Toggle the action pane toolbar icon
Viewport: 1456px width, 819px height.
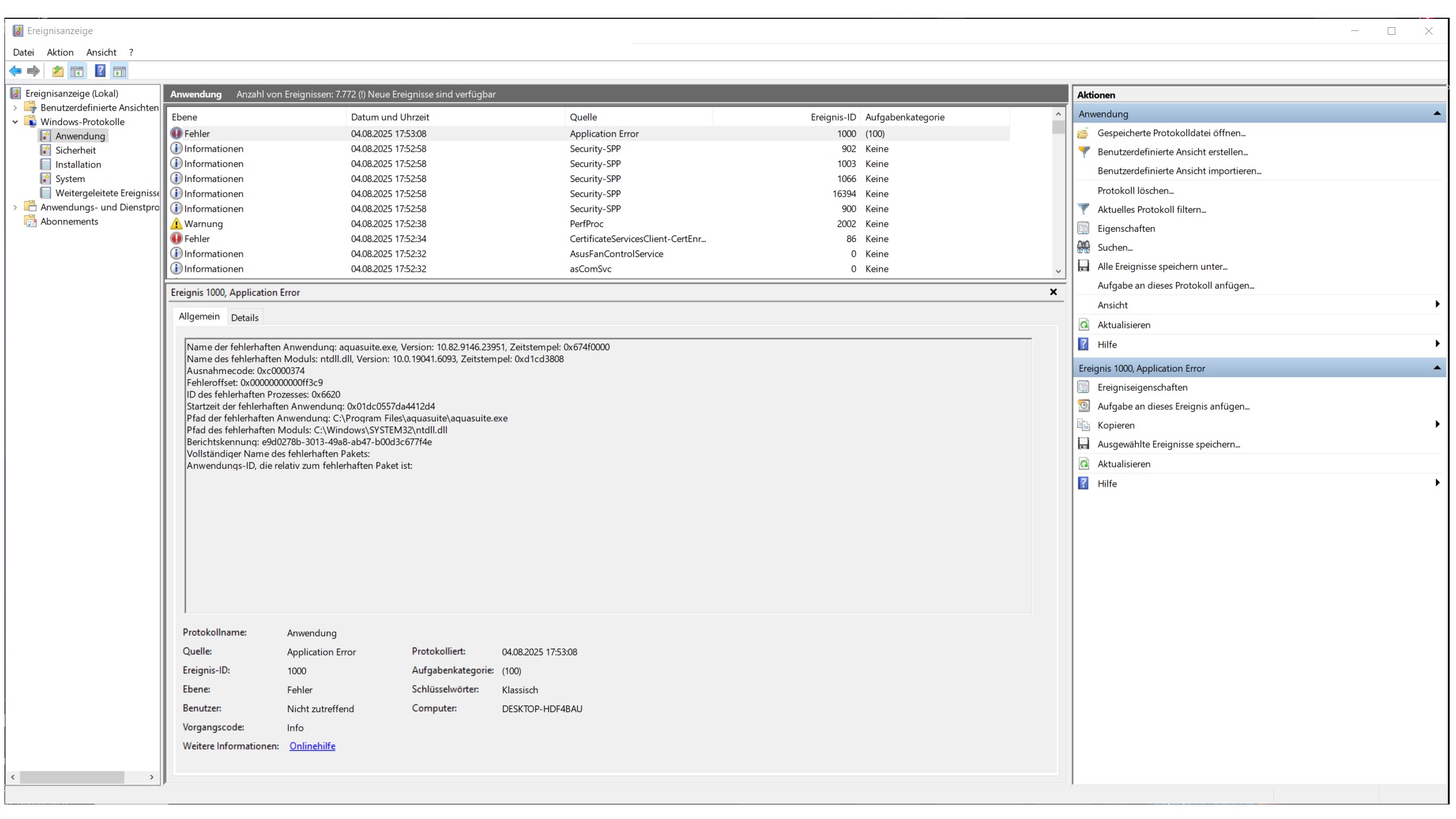pyautogui.click(x=119, y=71)
